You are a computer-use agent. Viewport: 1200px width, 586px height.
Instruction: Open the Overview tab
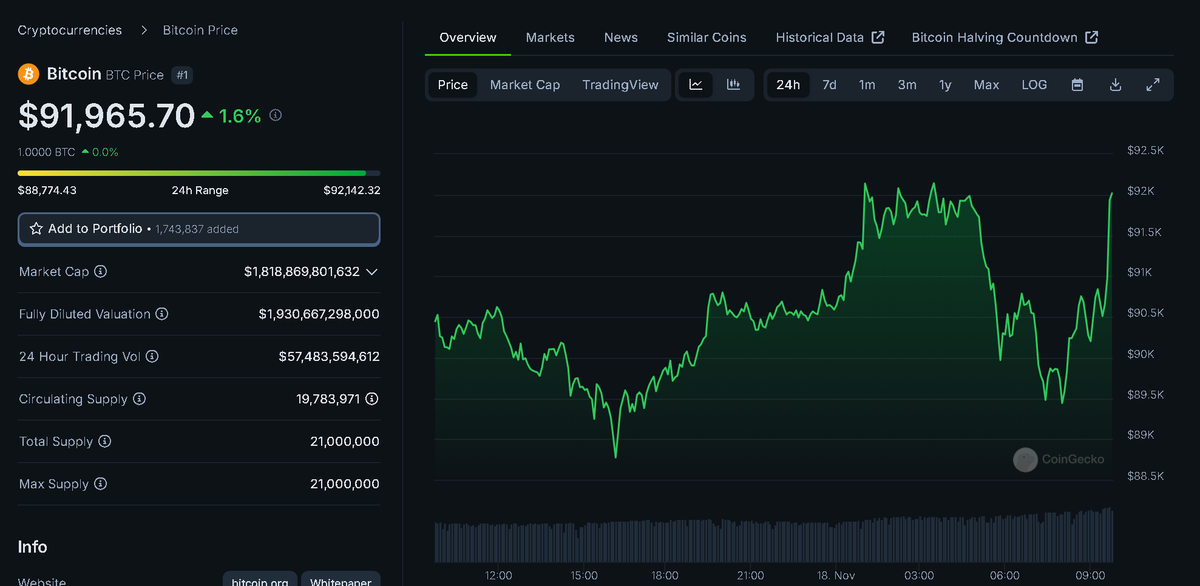[x=468, y=37]
